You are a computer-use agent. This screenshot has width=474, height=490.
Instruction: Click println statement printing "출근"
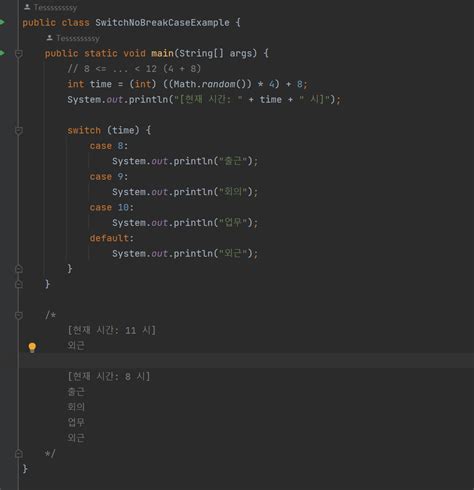click(185, 161)
